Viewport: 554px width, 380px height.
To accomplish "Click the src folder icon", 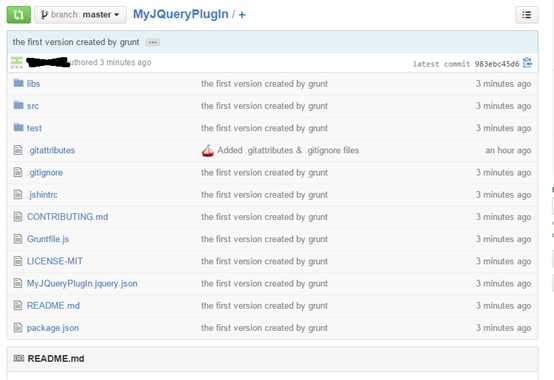I will point(18,105).
